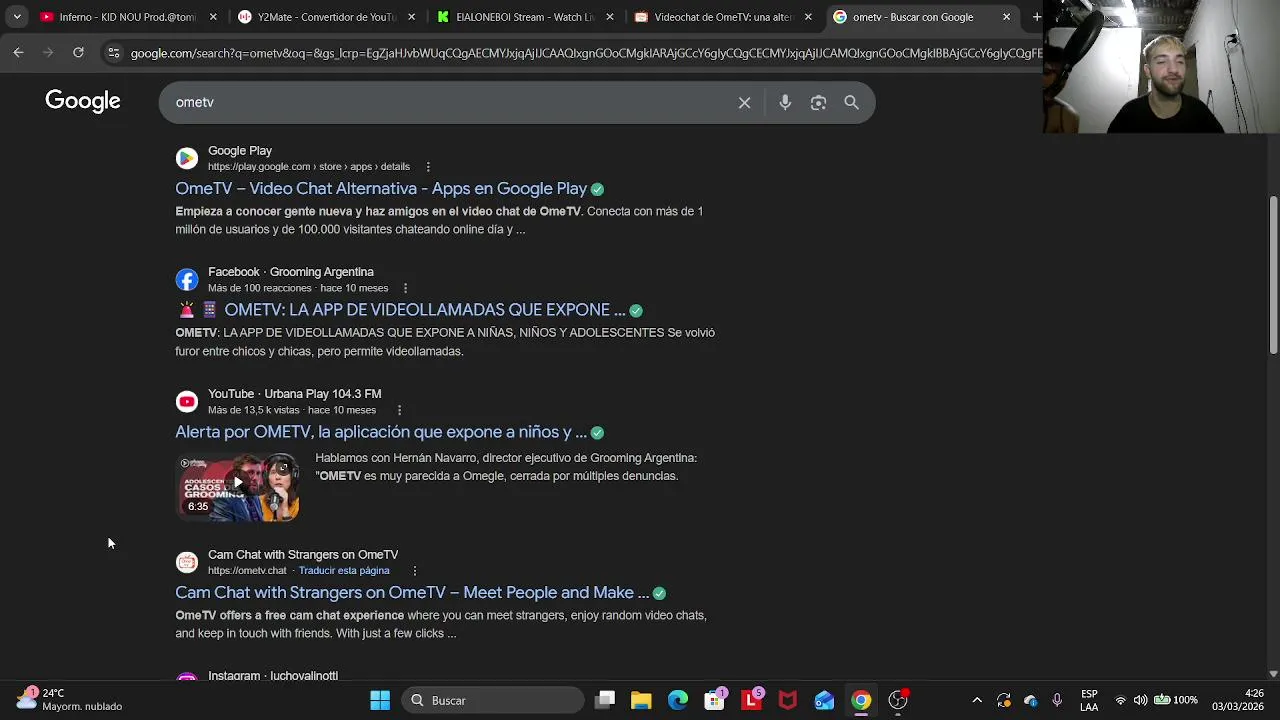Click Traducir esta página link
Image resolution: width=1280 pixels, height=720 pixels.
coord(344,570)
